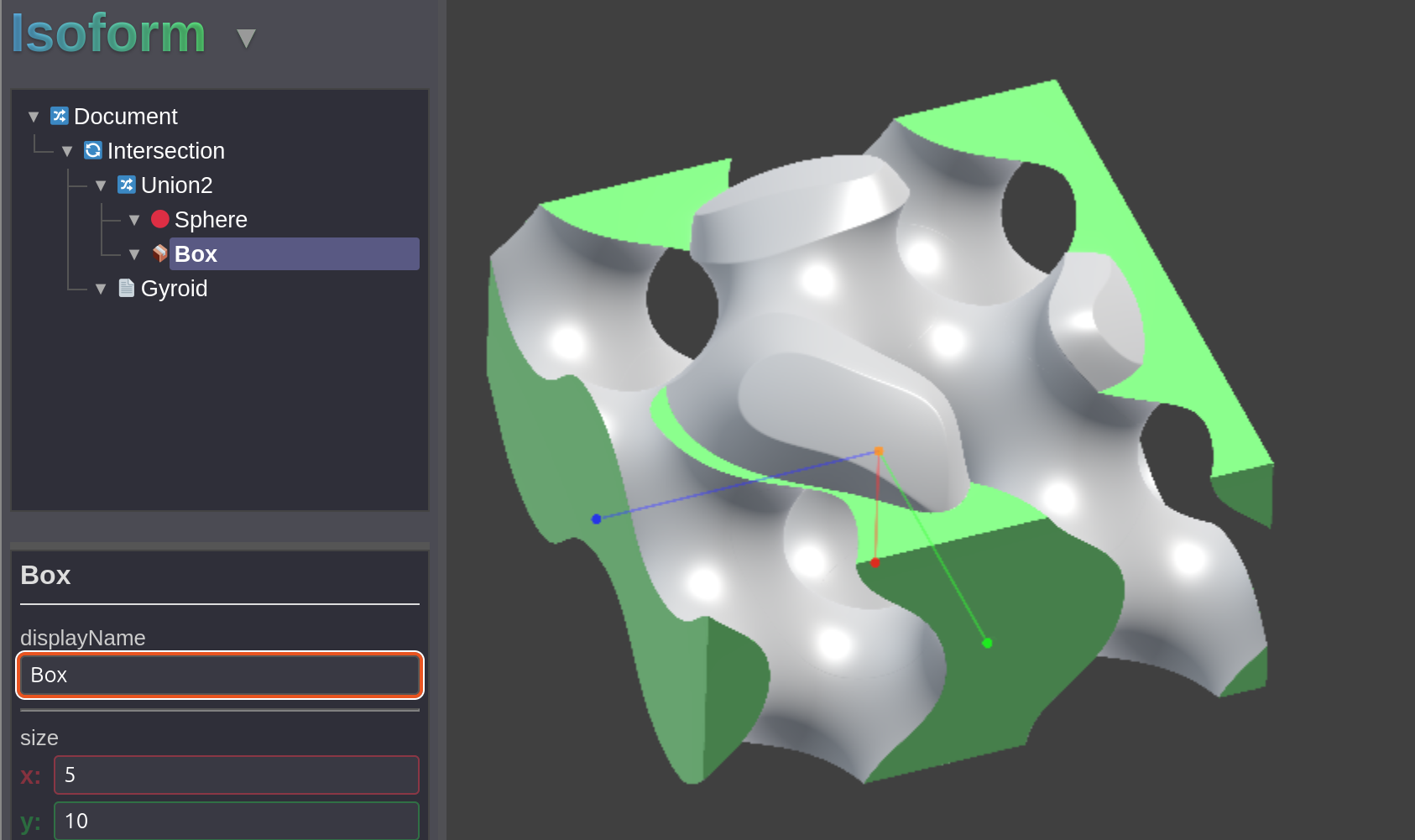Collapse the Intersection tree node

pos(67,151)
